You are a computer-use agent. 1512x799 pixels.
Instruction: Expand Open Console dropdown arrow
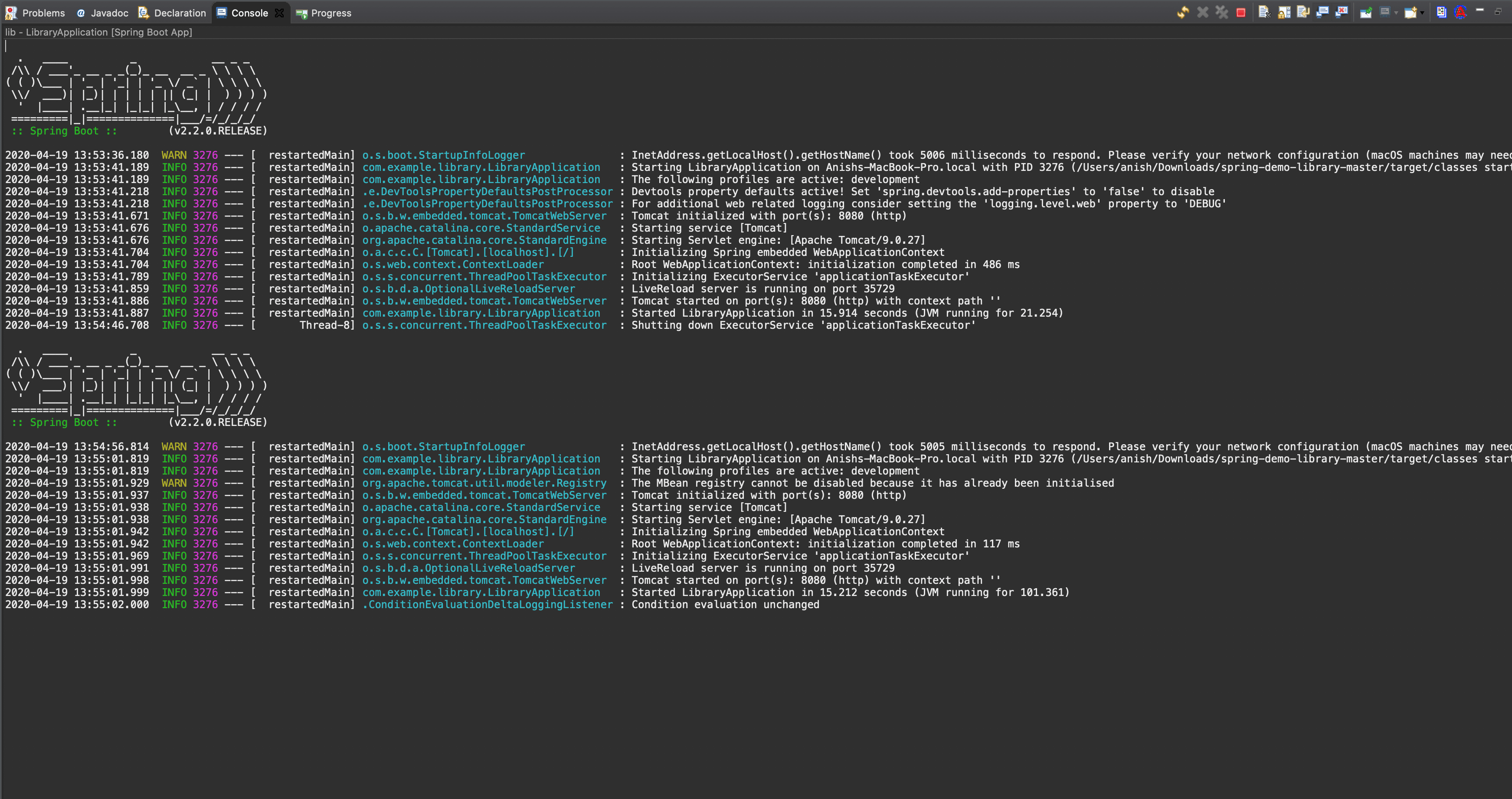1422,13
